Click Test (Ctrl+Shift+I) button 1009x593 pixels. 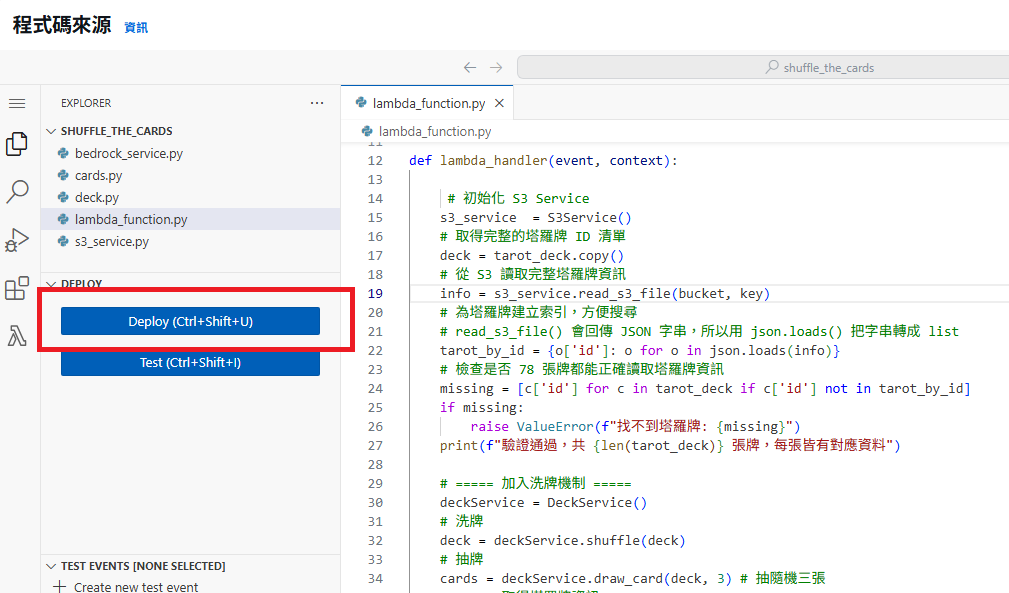tap(190, 362)
